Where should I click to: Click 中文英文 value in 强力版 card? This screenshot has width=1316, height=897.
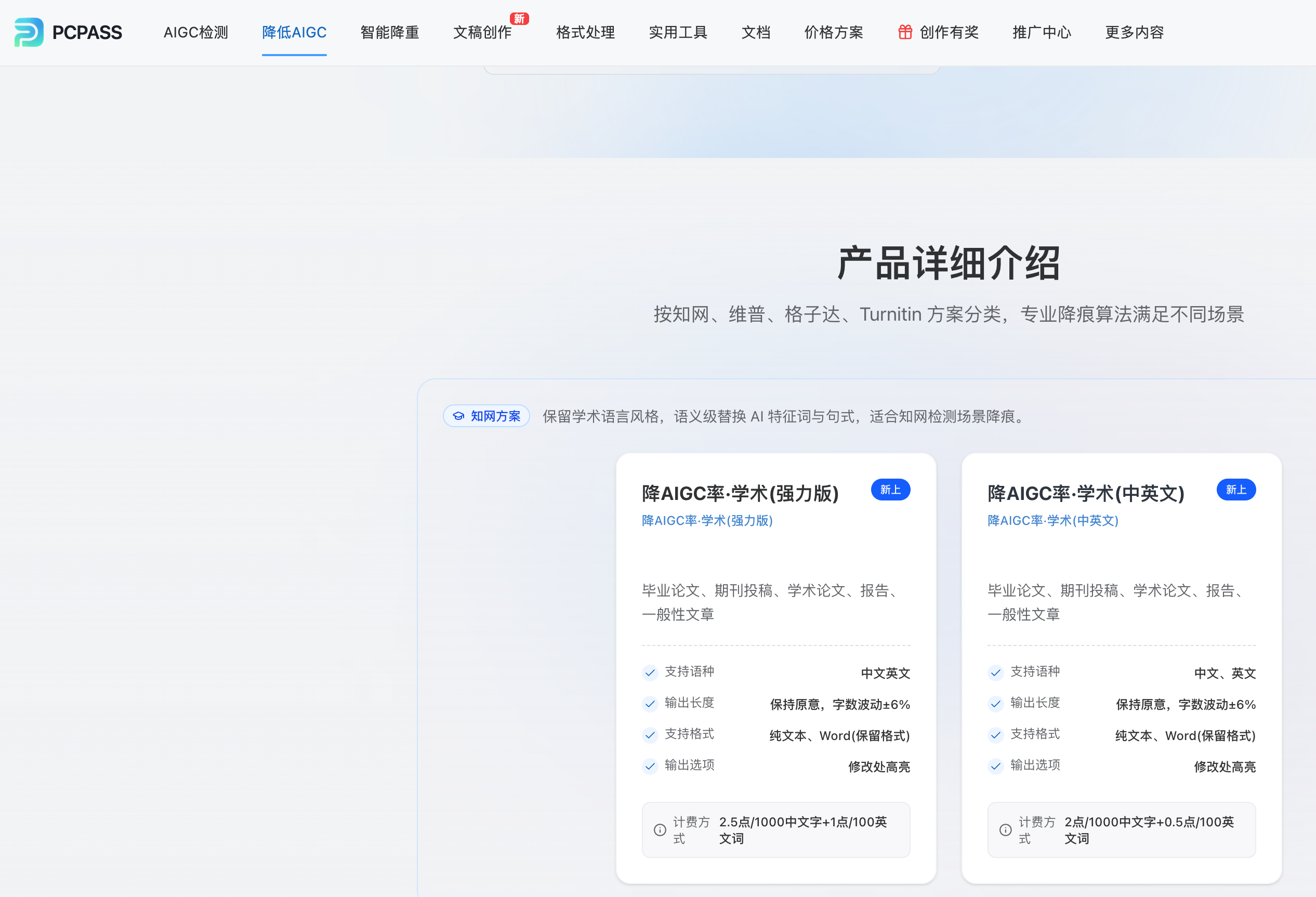pos(886,674)
